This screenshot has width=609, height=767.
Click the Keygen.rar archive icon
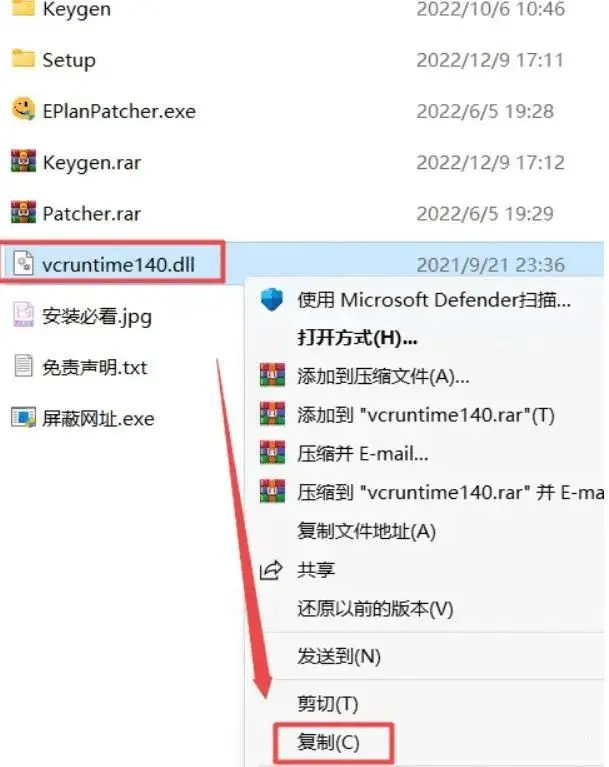pyautogui.click(x=23, y=161)
